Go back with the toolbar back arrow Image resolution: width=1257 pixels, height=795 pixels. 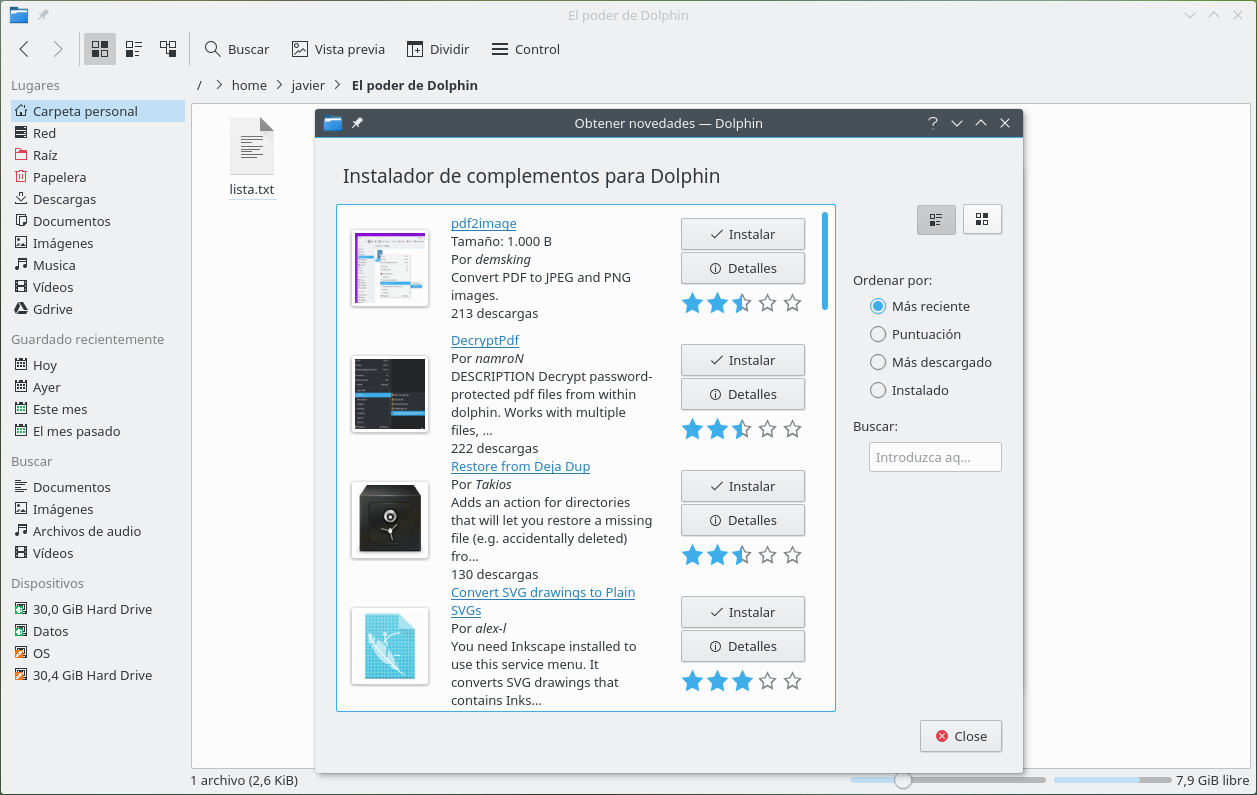tap(25, 49)
